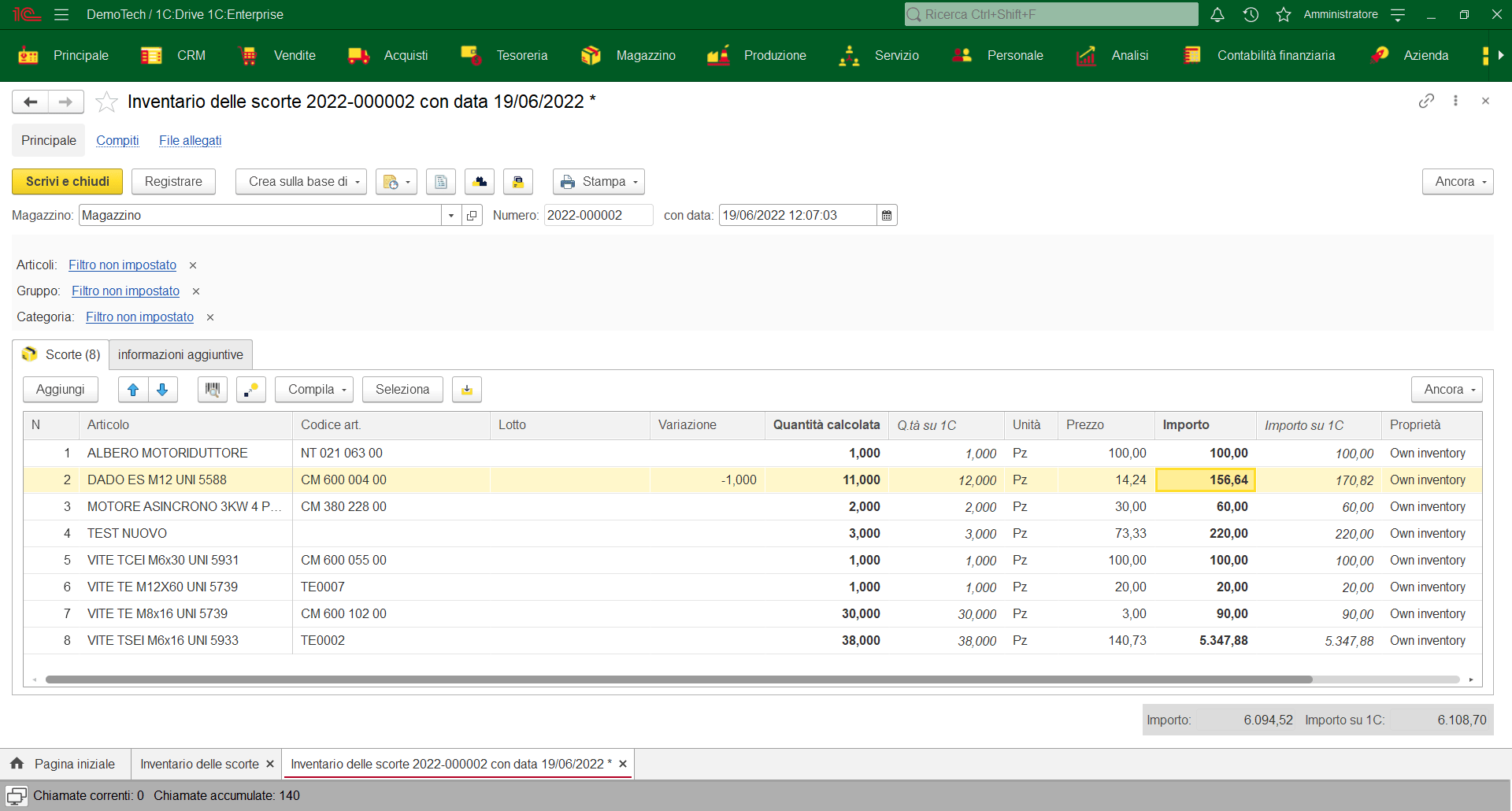The image size is (1512, 811).
Task: Click in the Numero field
Action: tap(598, 216)
